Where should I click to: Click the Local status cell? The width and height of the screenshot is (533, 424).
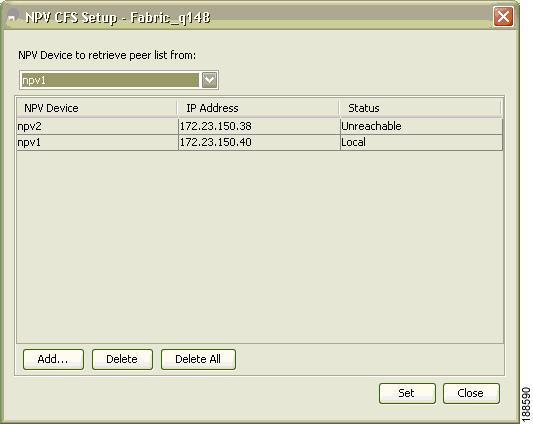[422, 142]
